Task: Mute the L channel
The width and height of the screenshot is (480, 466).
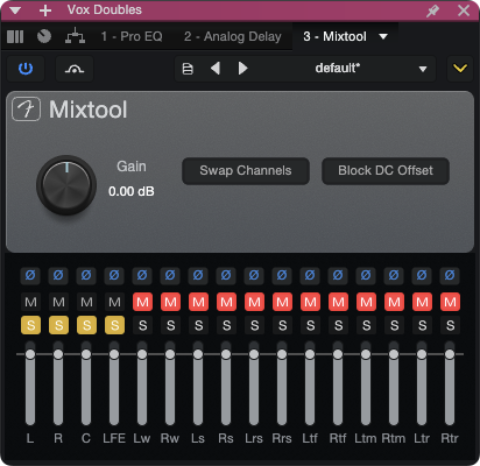Action: coord(31,302)
